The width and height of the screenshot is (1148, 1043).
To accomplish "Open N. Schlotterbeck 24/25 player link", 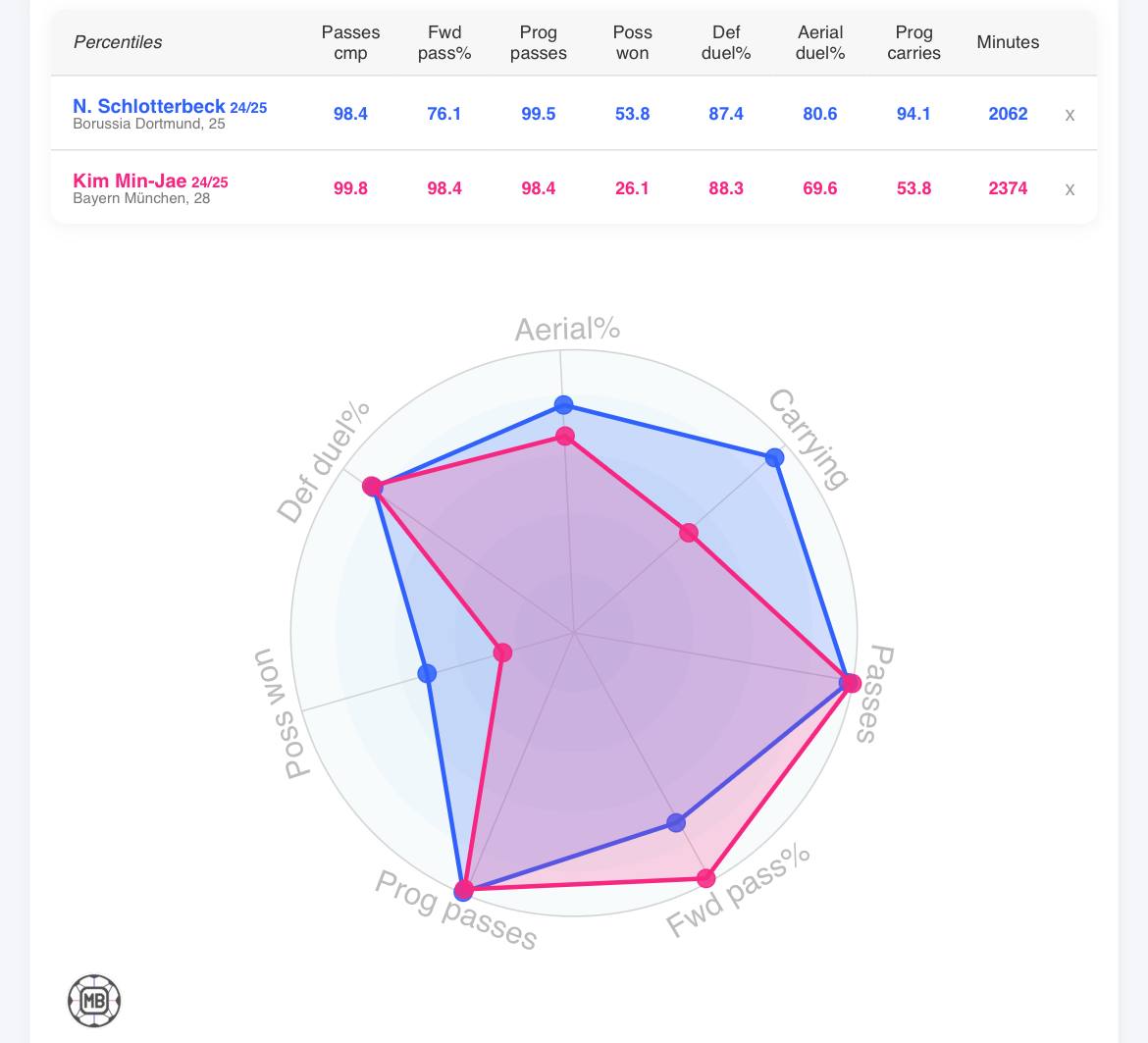I will (x=169, y=107).
